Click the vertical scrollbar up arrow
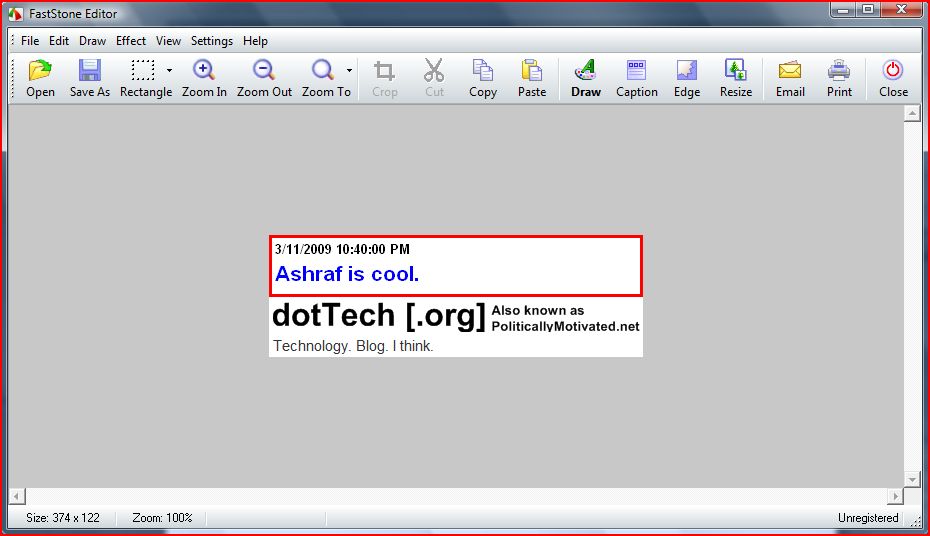The height and width of the screenshot is (536, 930). point(912,113)
